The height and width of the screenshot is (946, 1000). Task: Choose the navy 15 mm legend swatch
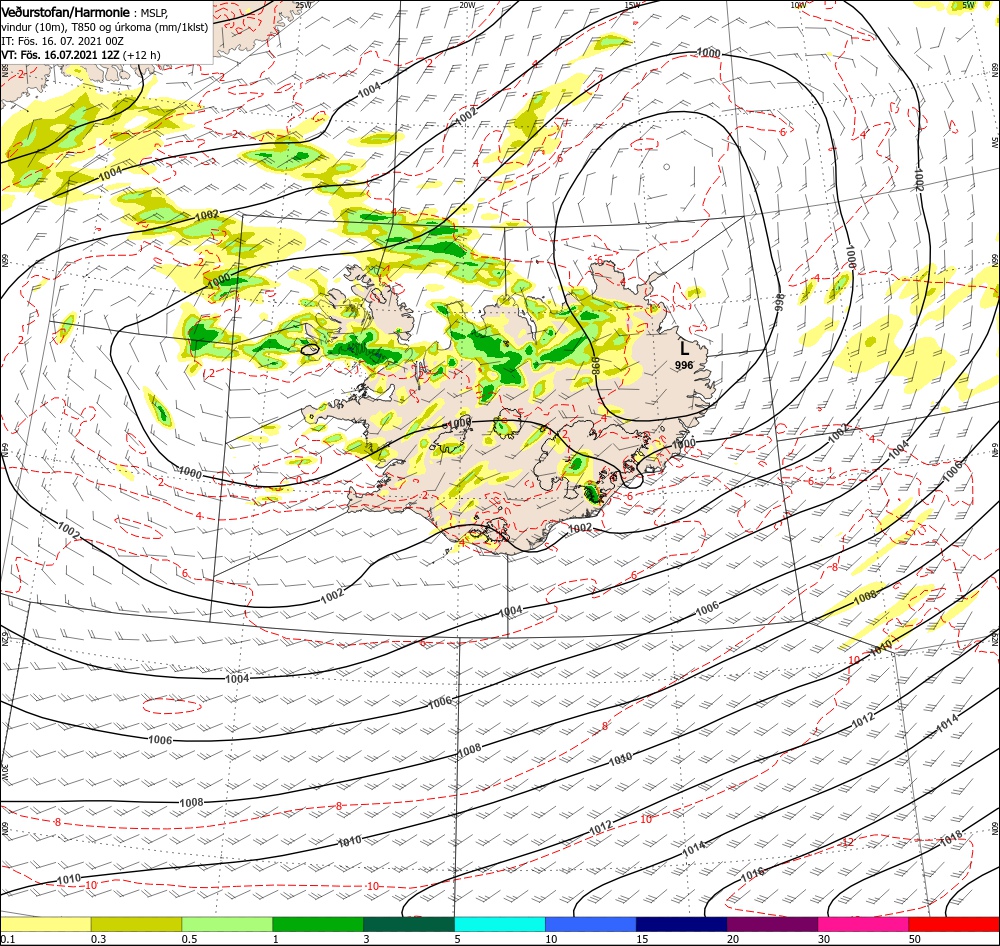pos(682,924)
